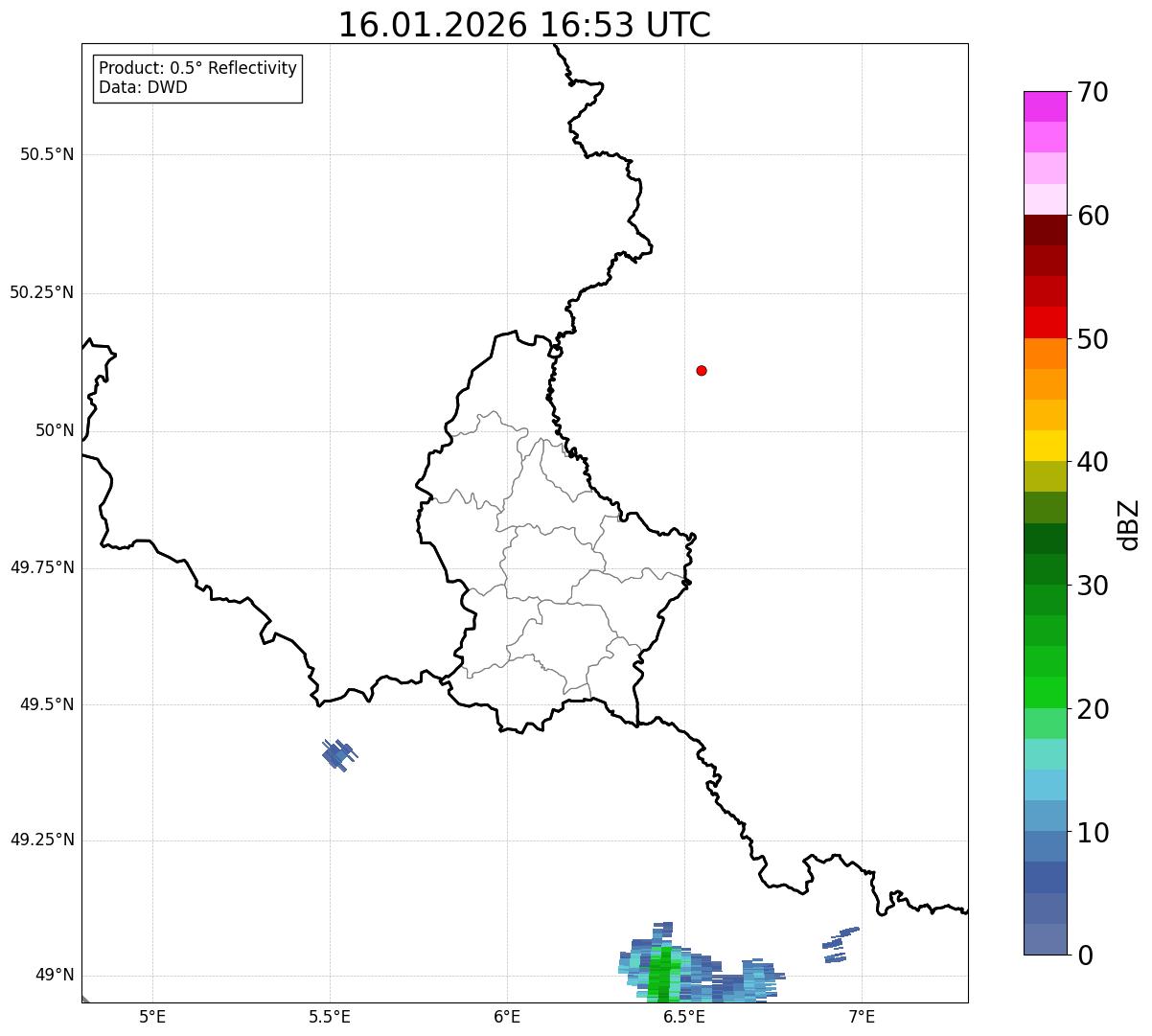Click the '6°E' longitude label
Screen dimensions: 1152x1036
click(507, 1016)
